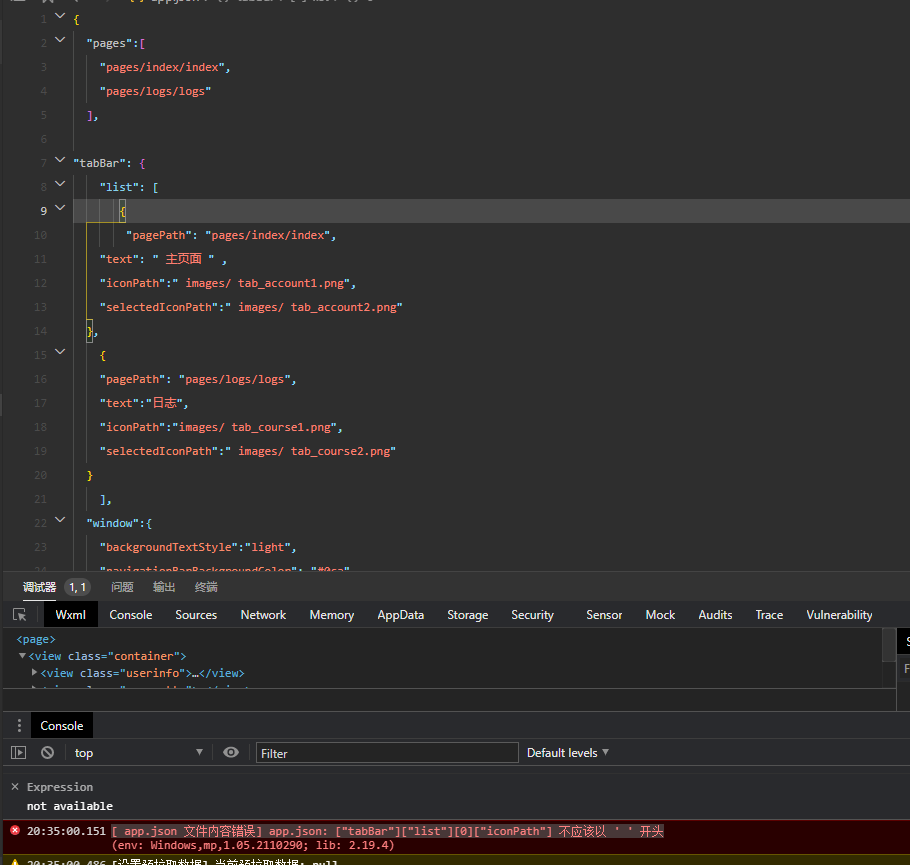Expand the view class="container" node
910x865 pixels.
(22, 656)
